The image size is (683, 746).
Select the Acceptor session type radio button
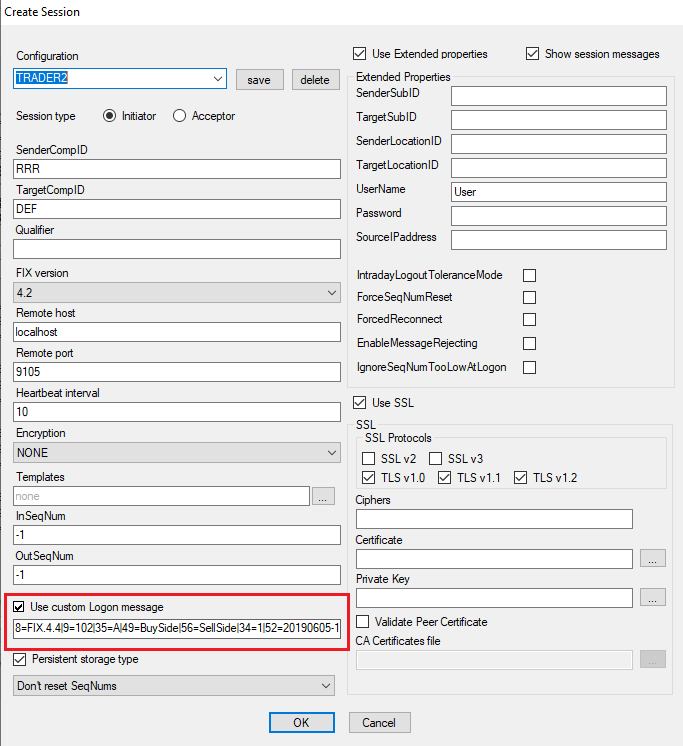coord(179,116)
